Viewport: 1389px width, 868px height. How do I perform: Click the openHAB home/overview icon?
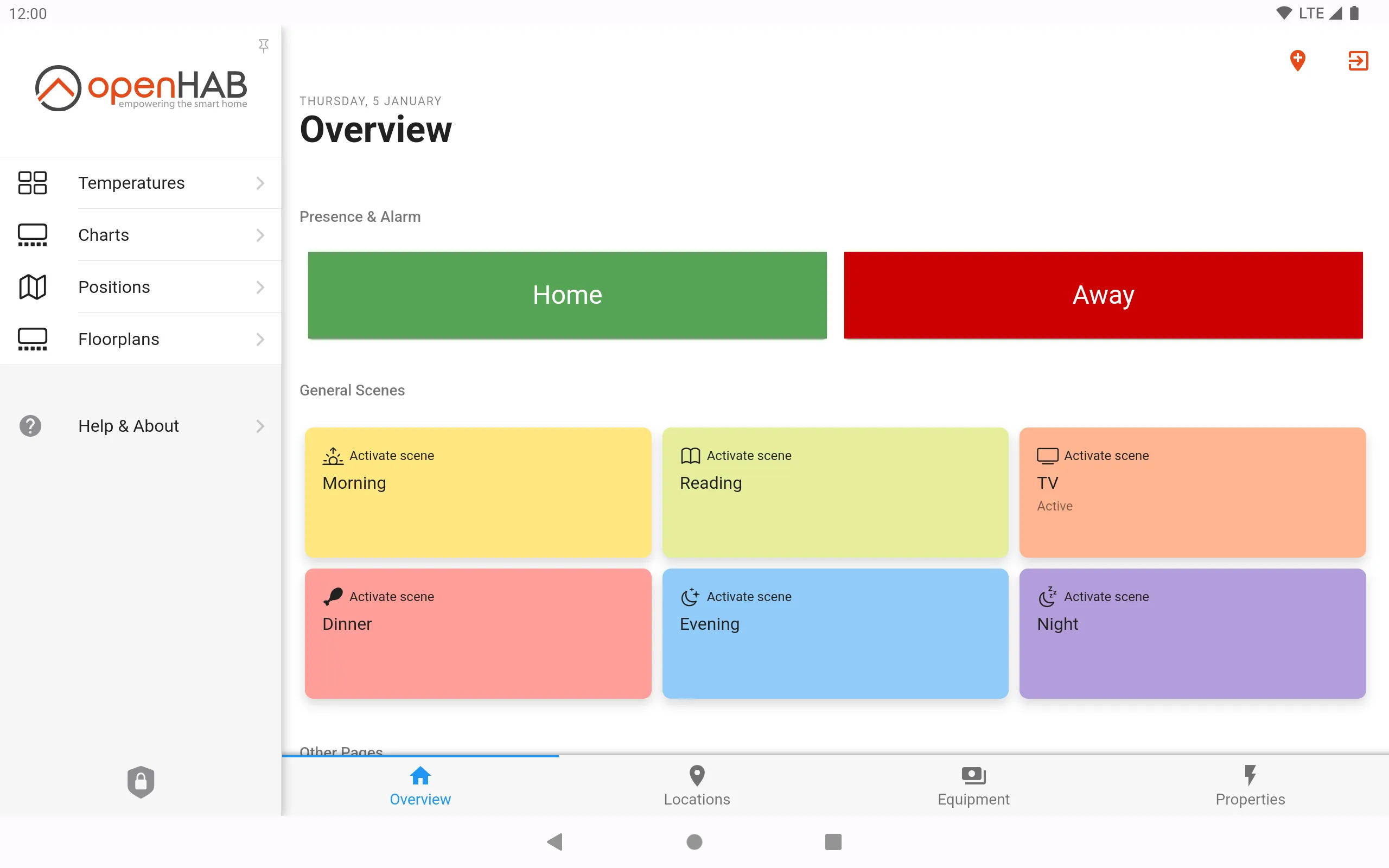420,777
